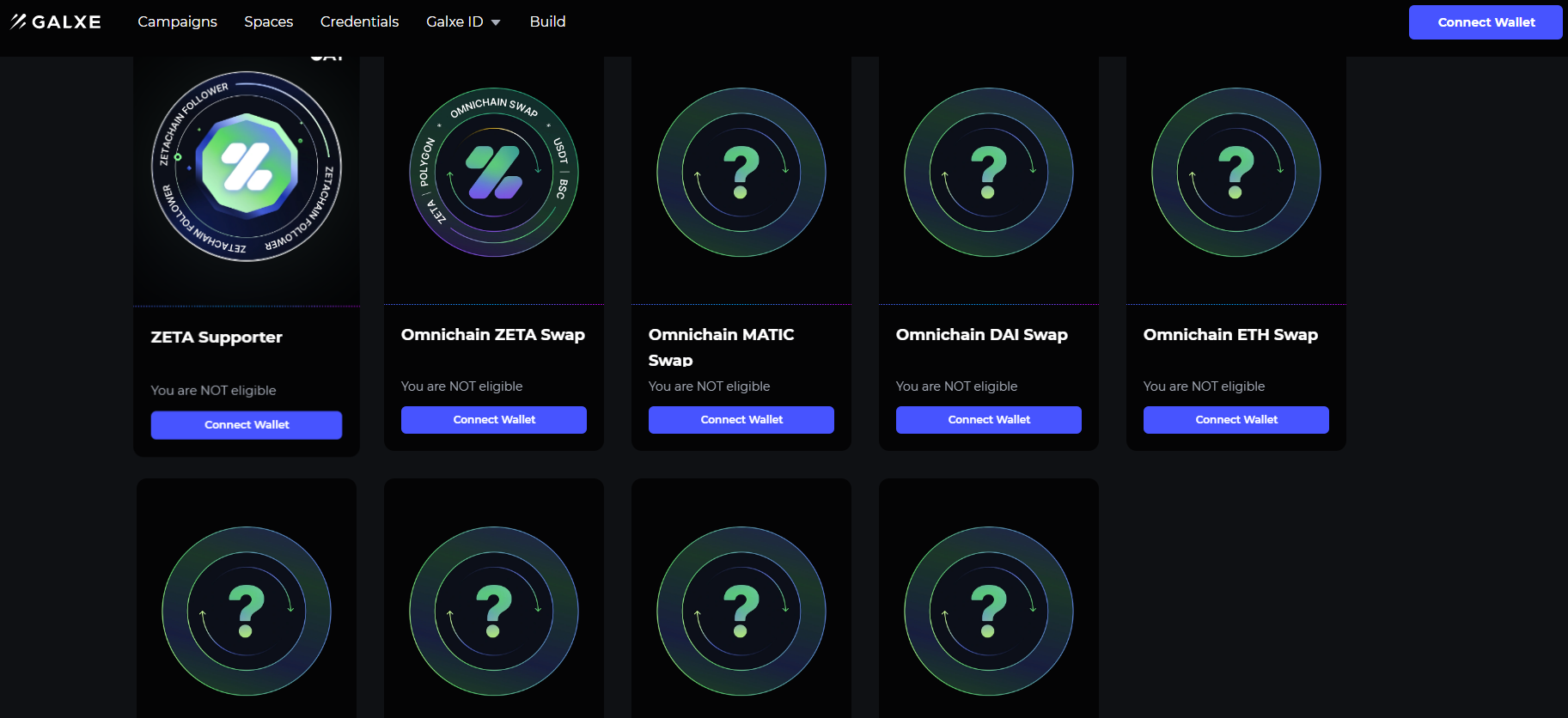Viewport: 1568px width, 718px height.
Task: Select the Omnichain ZETA Swap title
Action: (493, 335)
